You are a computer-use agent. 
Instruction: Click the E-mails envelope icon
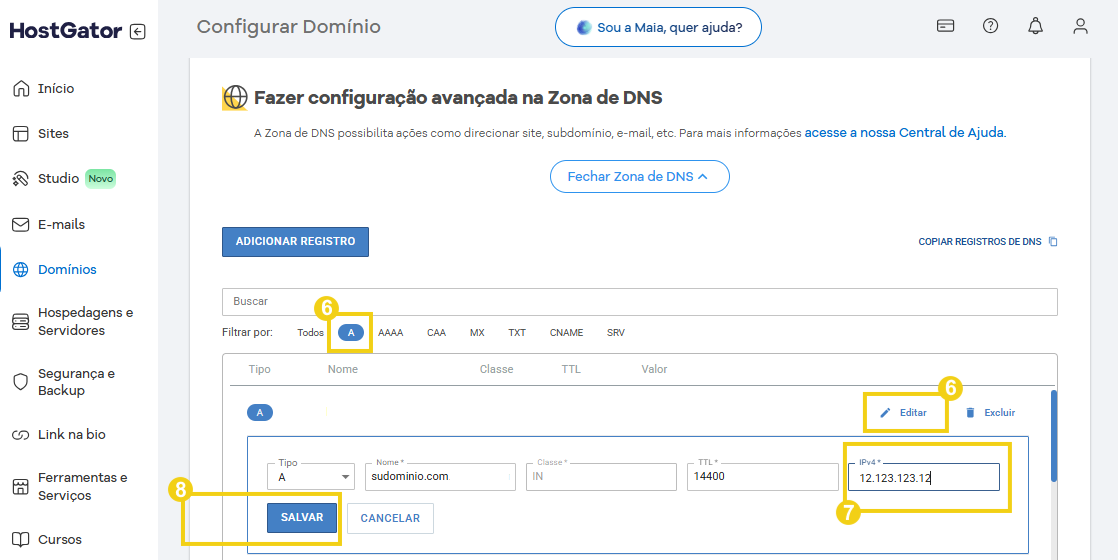point(21,225)
